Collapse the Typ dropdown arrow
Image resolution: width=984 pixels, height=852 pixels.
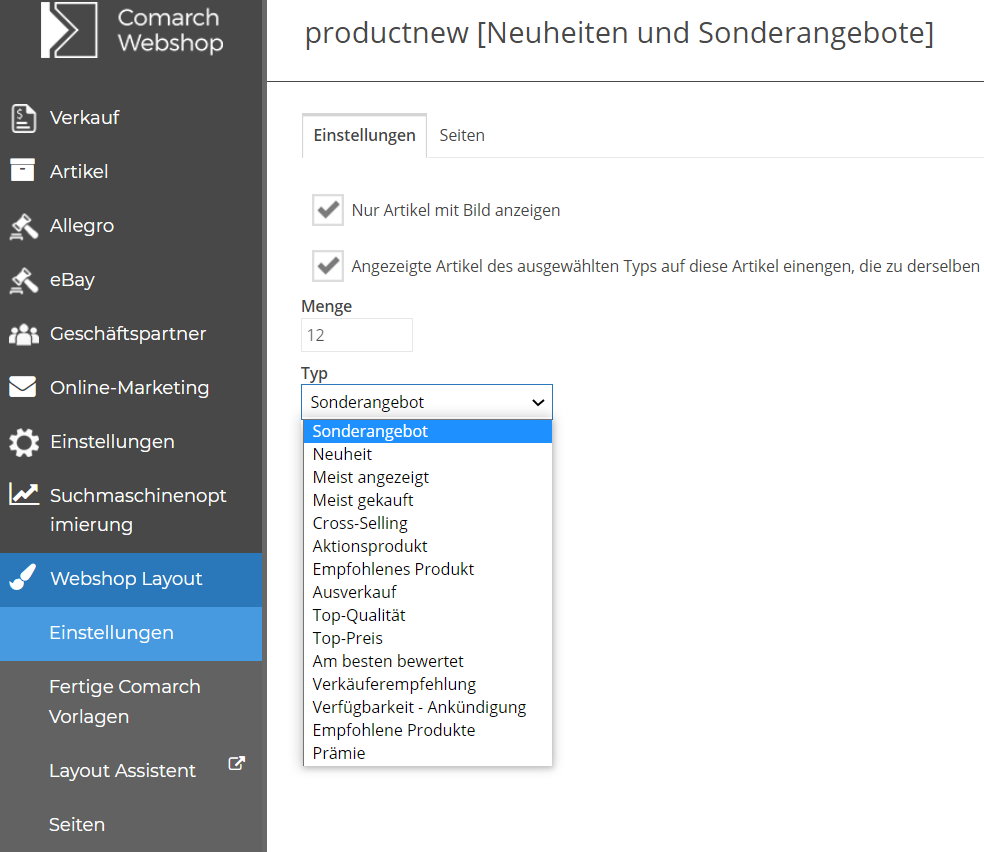click(x=538, y=402)
